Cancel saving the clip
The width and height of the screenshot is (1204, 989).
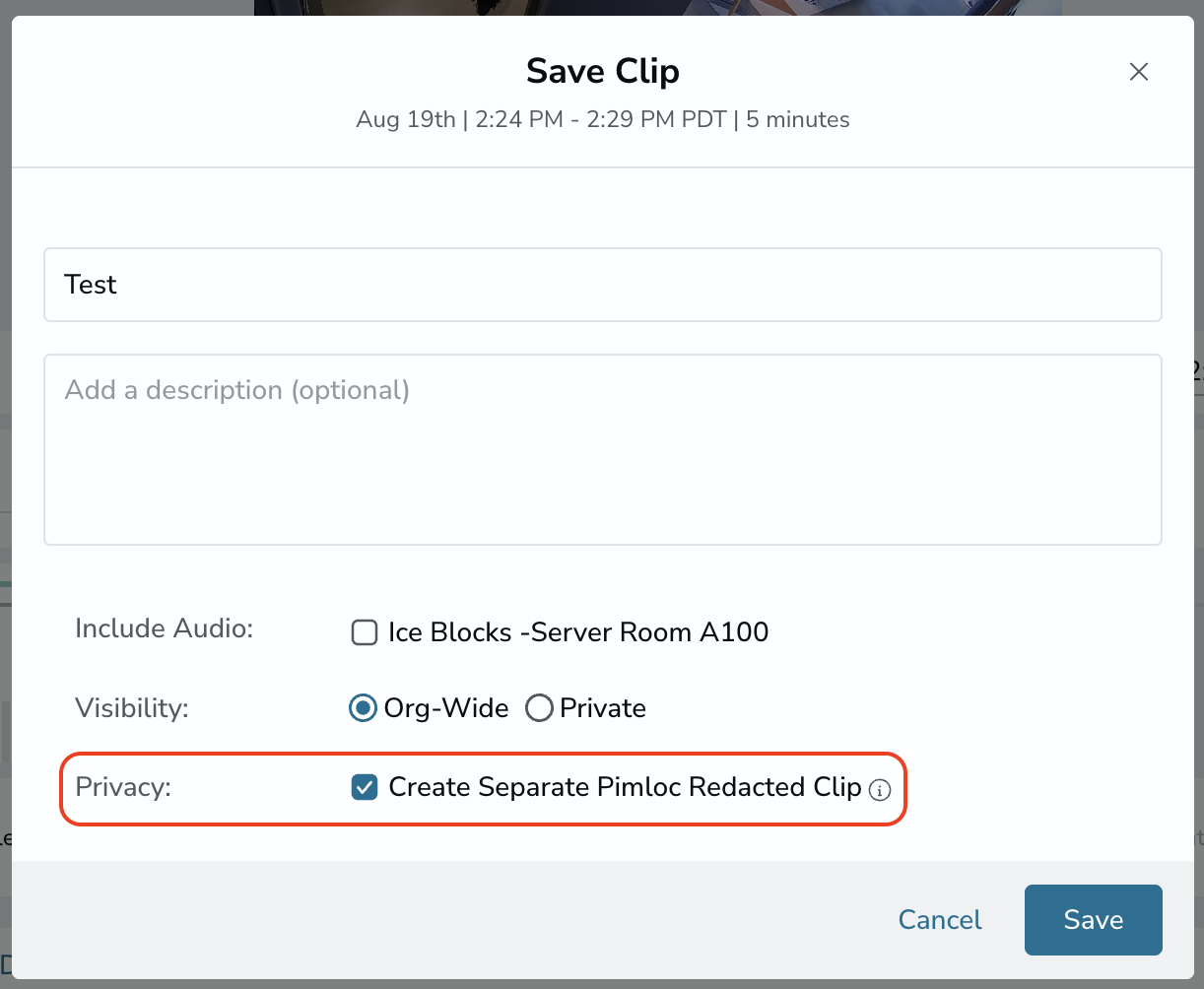coord(940,920)
